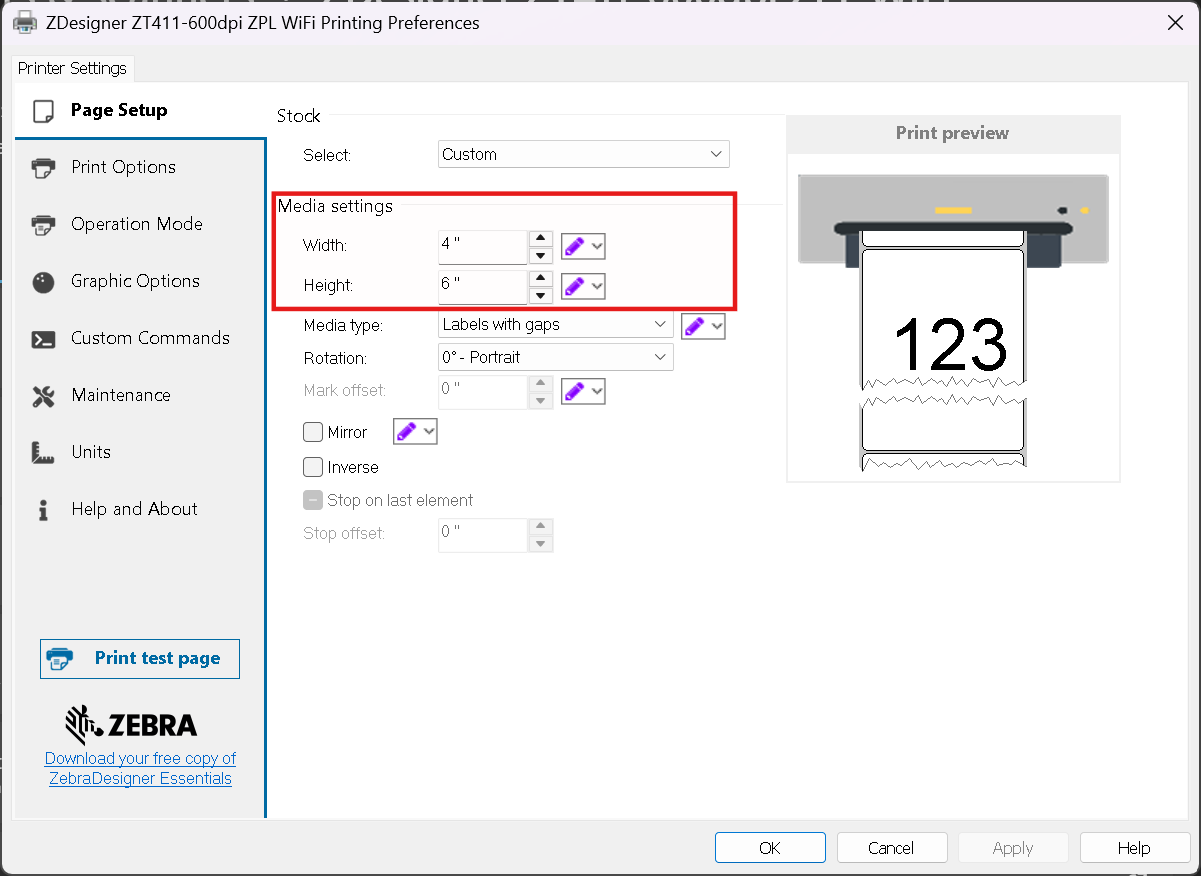Click the Help and About info icon
Viewport: 1201px width, 876px height.
point(43,510)
